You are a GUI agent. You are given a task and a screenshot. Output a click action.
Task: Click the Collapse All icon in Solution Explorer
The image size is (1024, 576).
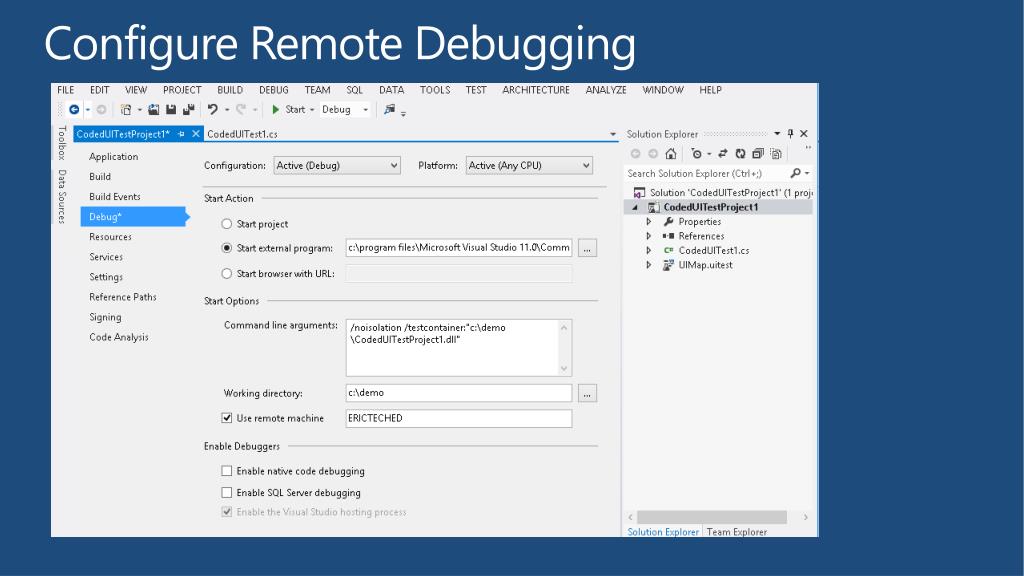click(758, 154)
